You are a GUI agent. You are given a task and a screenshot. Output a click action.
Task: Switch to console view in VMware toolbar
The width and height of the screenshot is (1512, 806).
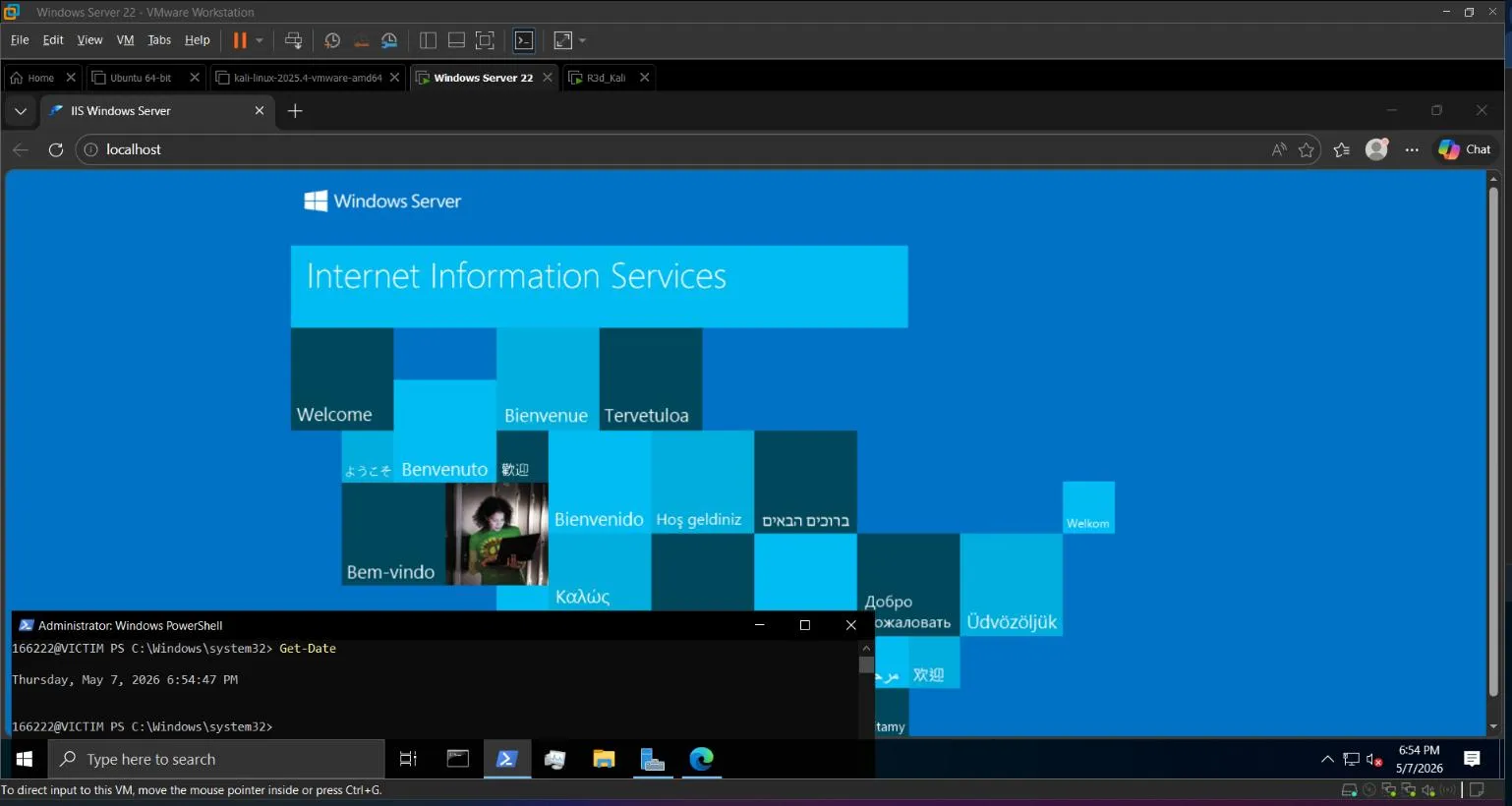524,40
